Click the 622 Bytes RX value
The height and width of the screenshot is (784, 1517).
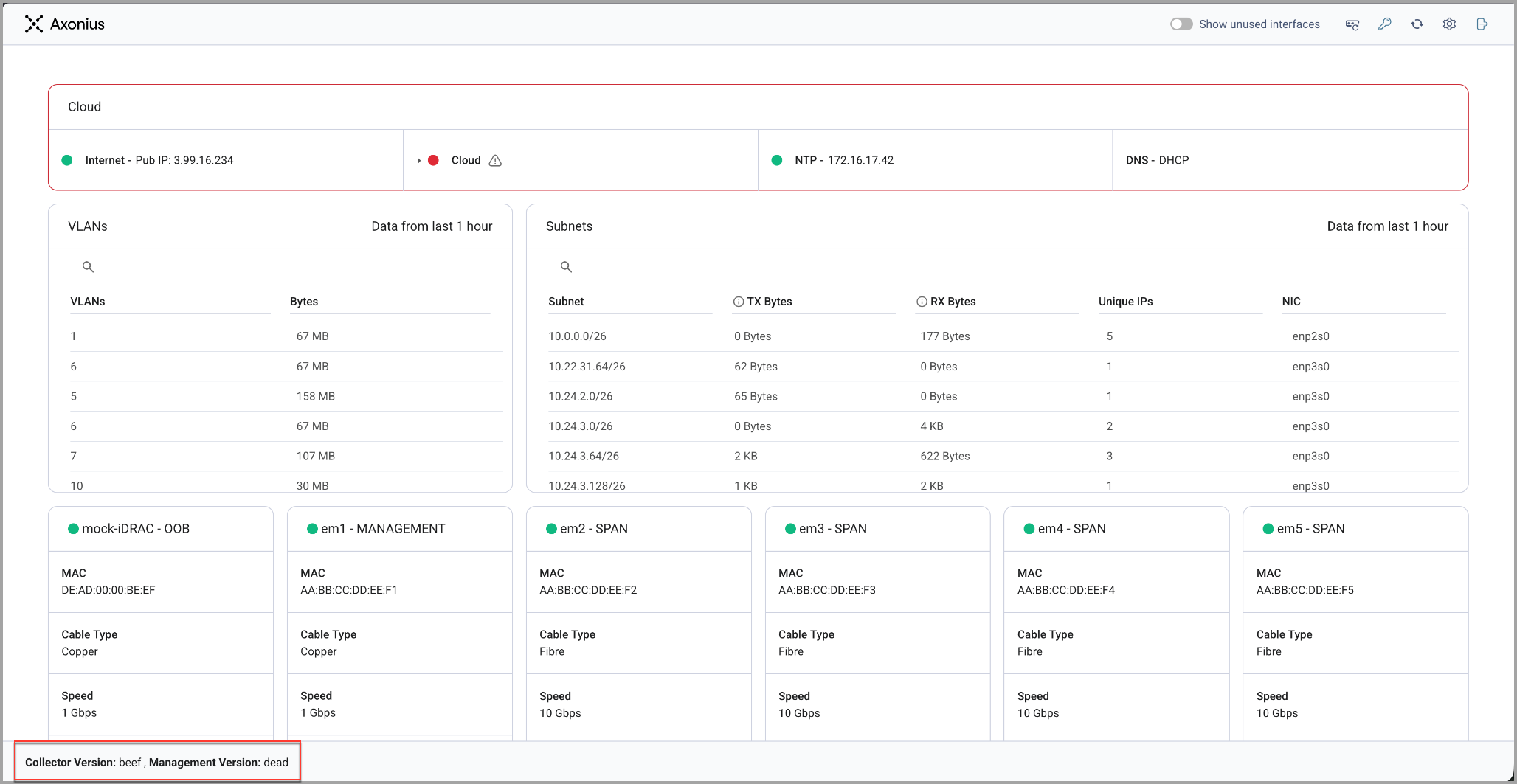(x=944, y=457)
